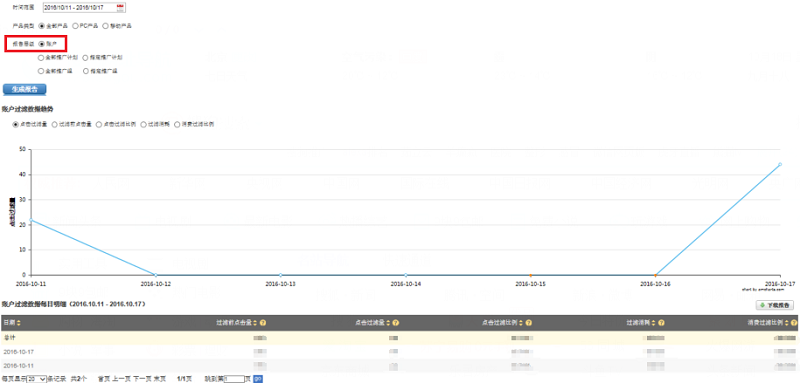The height and width of the screenshot is (383, 800).
Task: Sort by 过滤消耗 using header sort arrows
Action: [654, 323]
